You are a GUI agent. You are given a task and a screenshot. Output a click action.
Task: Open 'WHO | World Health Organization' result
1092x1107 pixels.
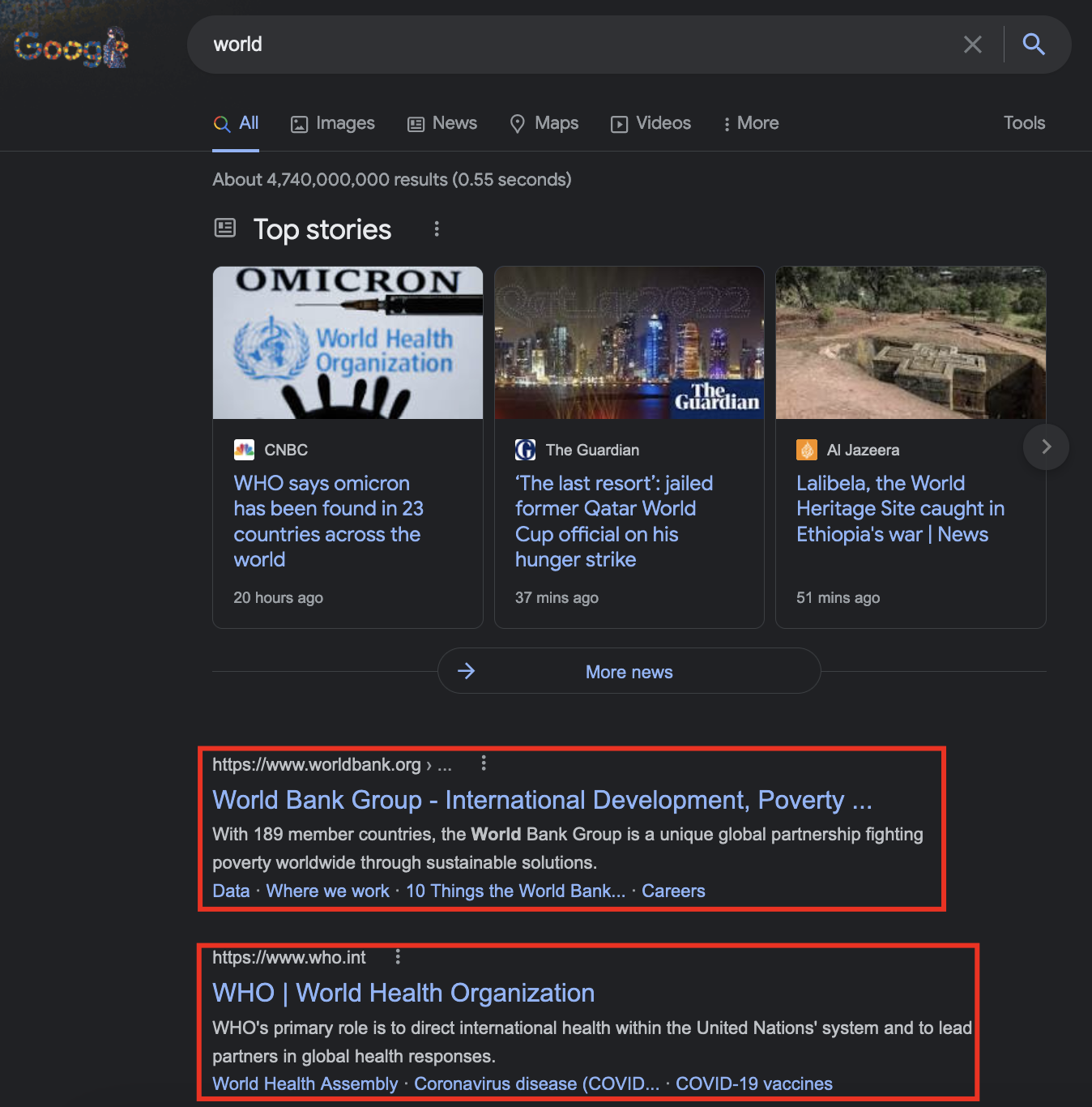[x=403, y=993]
